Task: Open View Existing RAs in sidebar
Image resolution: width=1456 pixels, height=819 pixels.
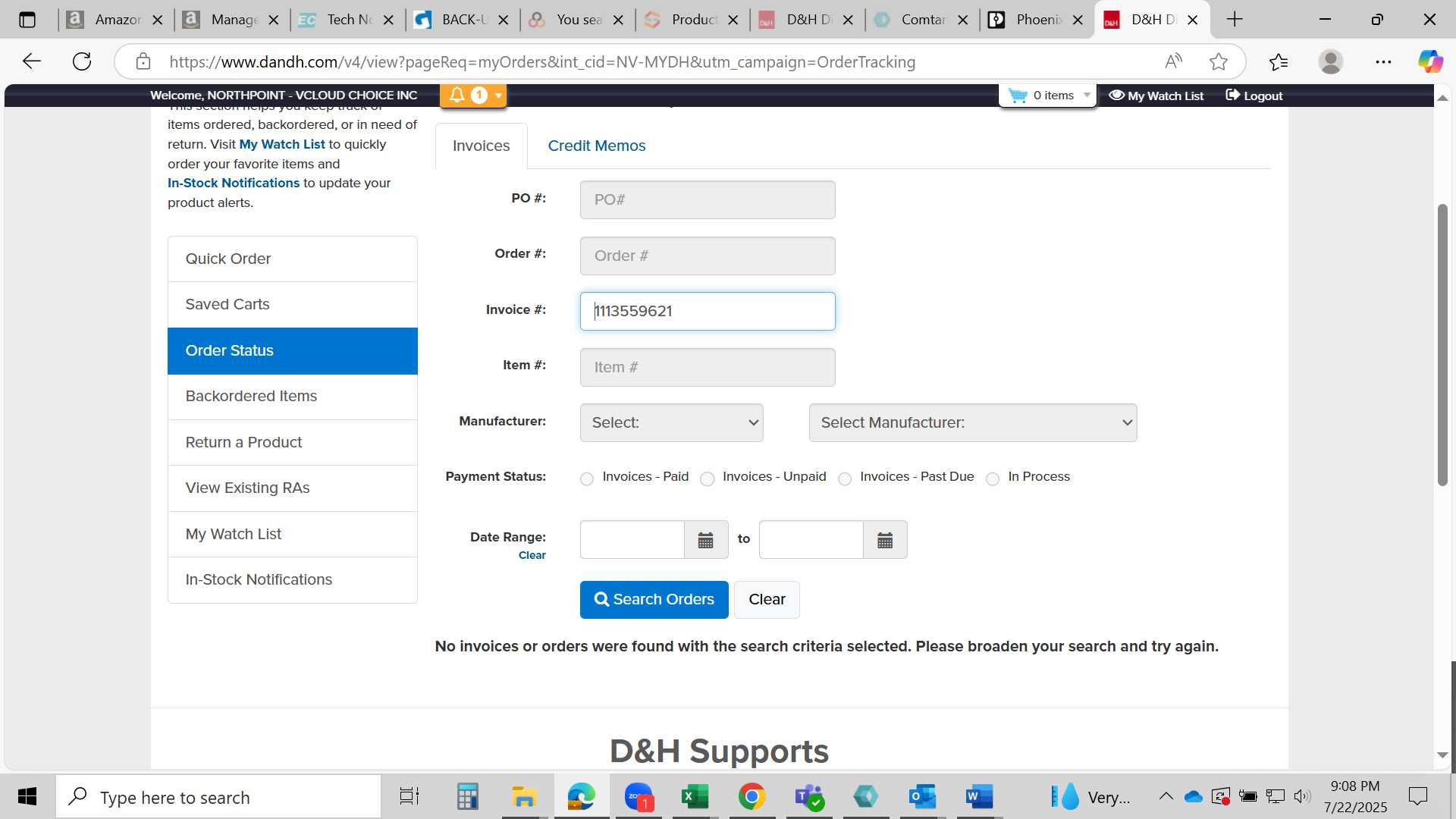Action: [x=292, y=488]
